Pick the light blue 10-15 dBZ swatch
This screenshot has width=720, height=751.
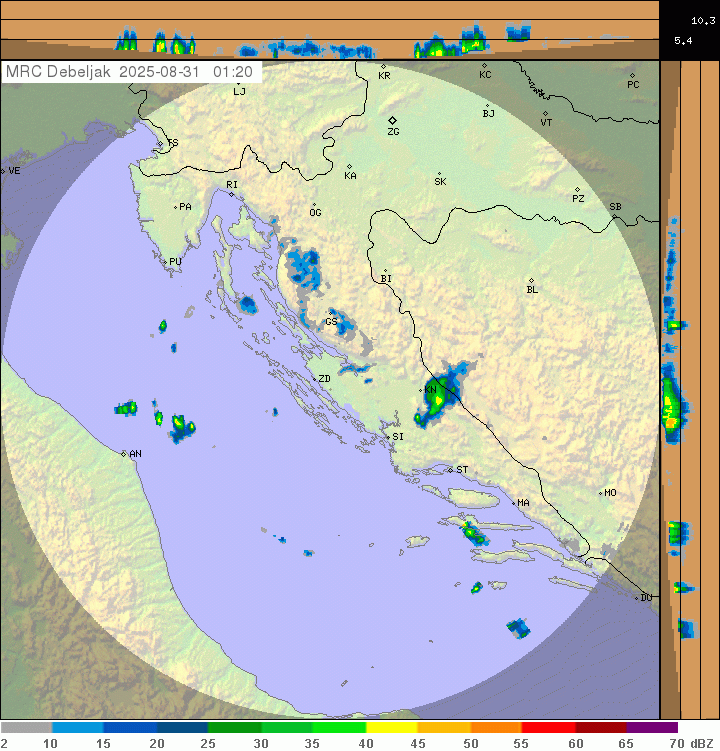tap(78, 728)
